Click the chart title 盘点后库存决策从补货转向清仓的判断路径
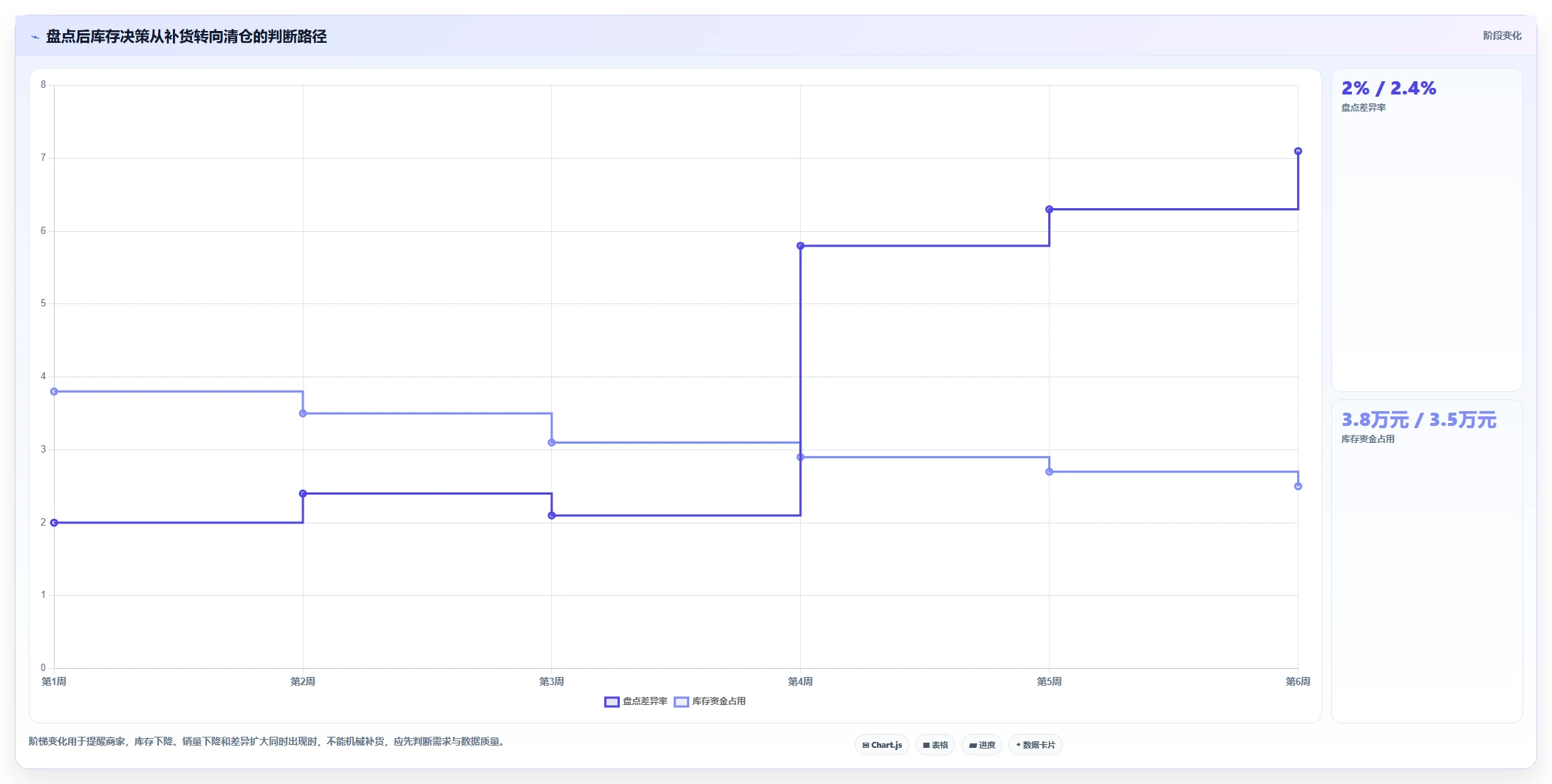Screen dimensions: 1552x784 click(x=186, y=37)
